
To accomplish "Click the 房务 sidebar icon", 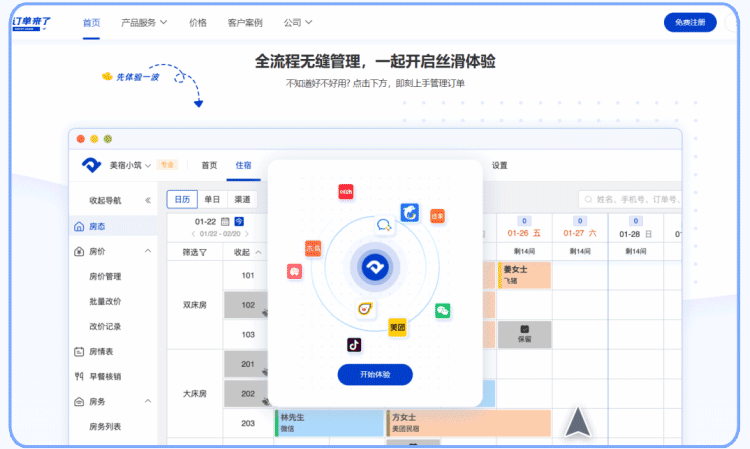I will click(79, 402).
